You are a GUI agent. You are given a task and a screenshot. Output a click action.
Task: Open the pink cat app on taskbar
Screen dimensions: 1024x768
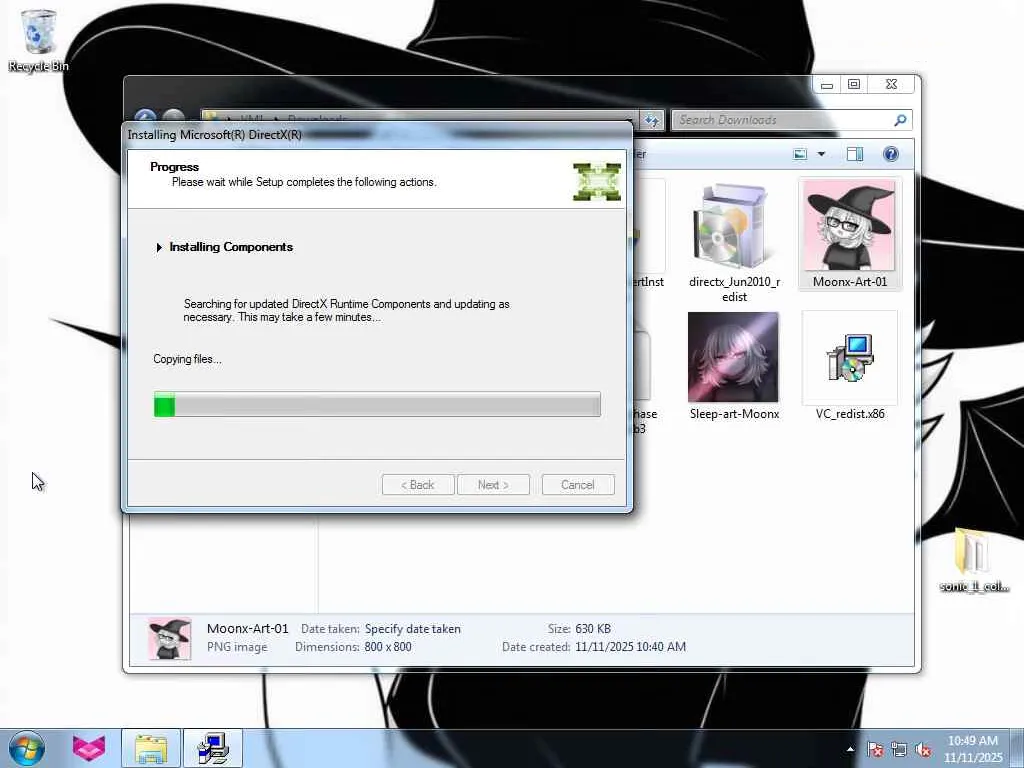click(89, 748)
